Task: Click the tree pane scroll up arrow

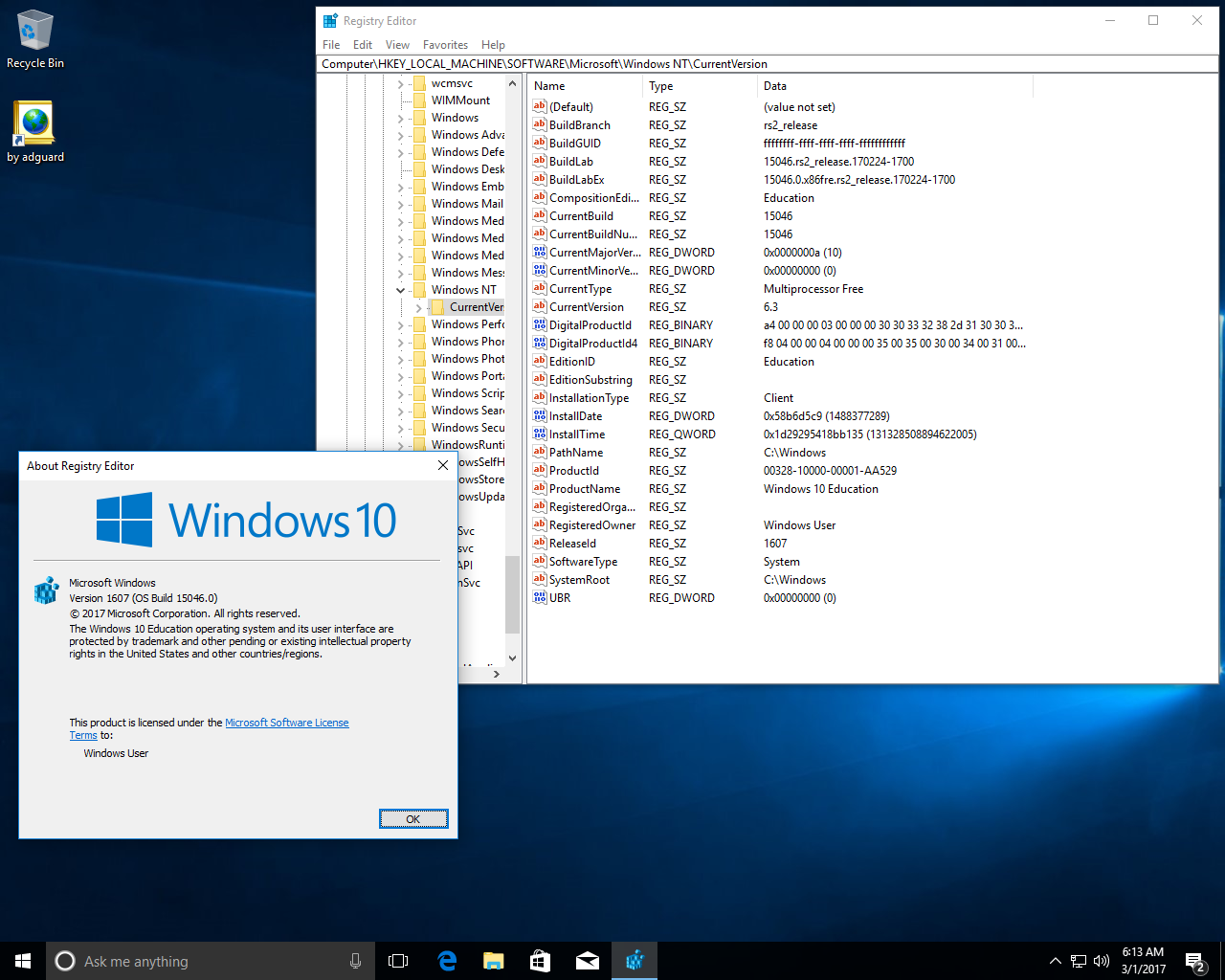Action: (512, 83)
